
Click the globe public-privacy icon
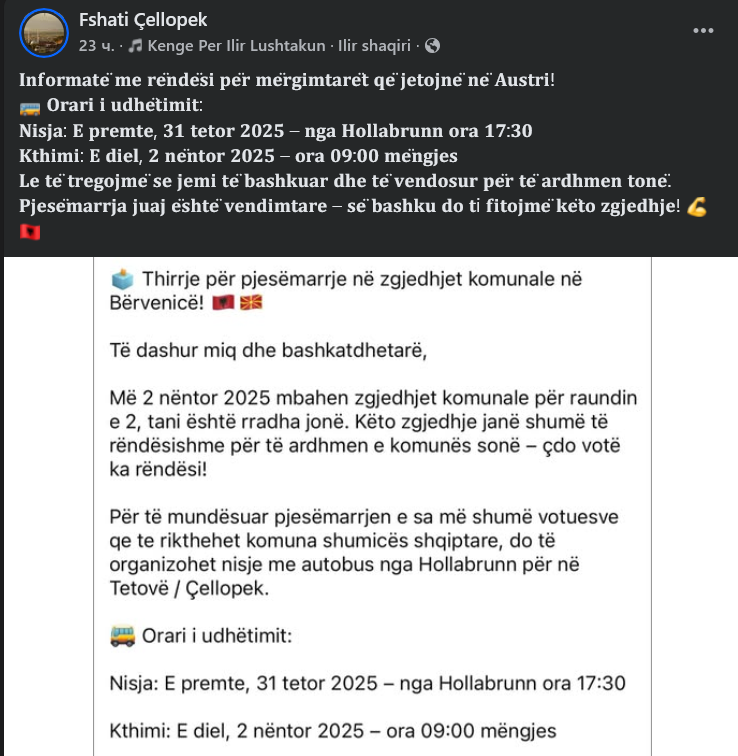[432, 45]
